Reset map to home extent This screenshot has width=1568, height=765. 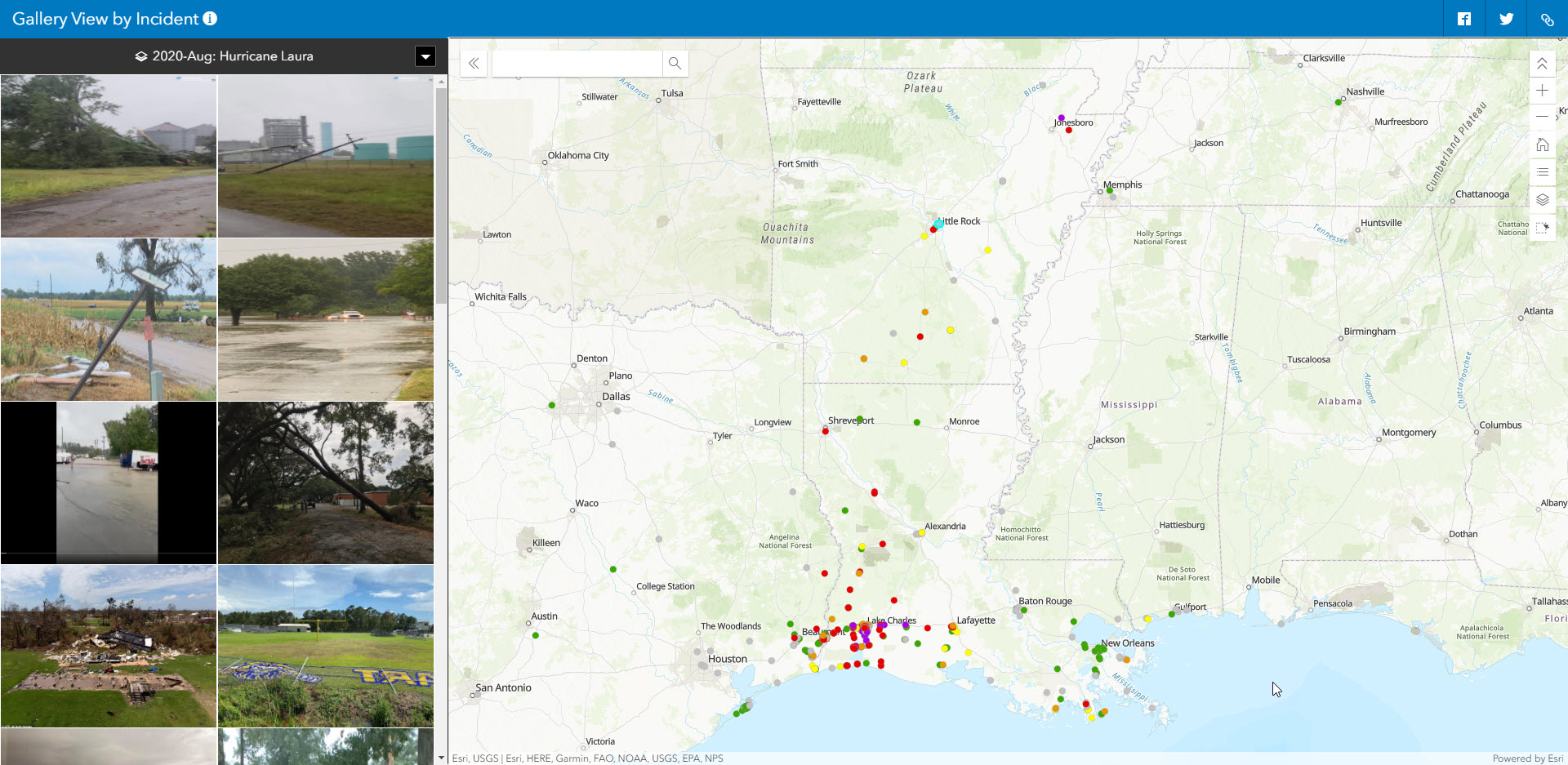1542,145
